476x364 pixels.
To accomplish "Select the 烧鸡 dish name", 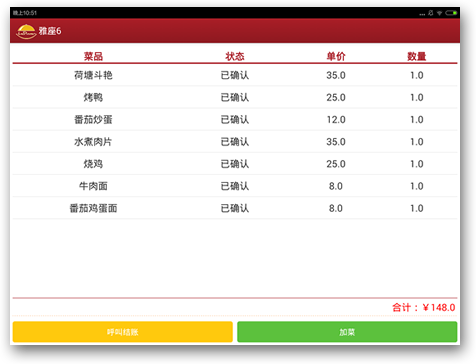I will click(x=93, y=164).
